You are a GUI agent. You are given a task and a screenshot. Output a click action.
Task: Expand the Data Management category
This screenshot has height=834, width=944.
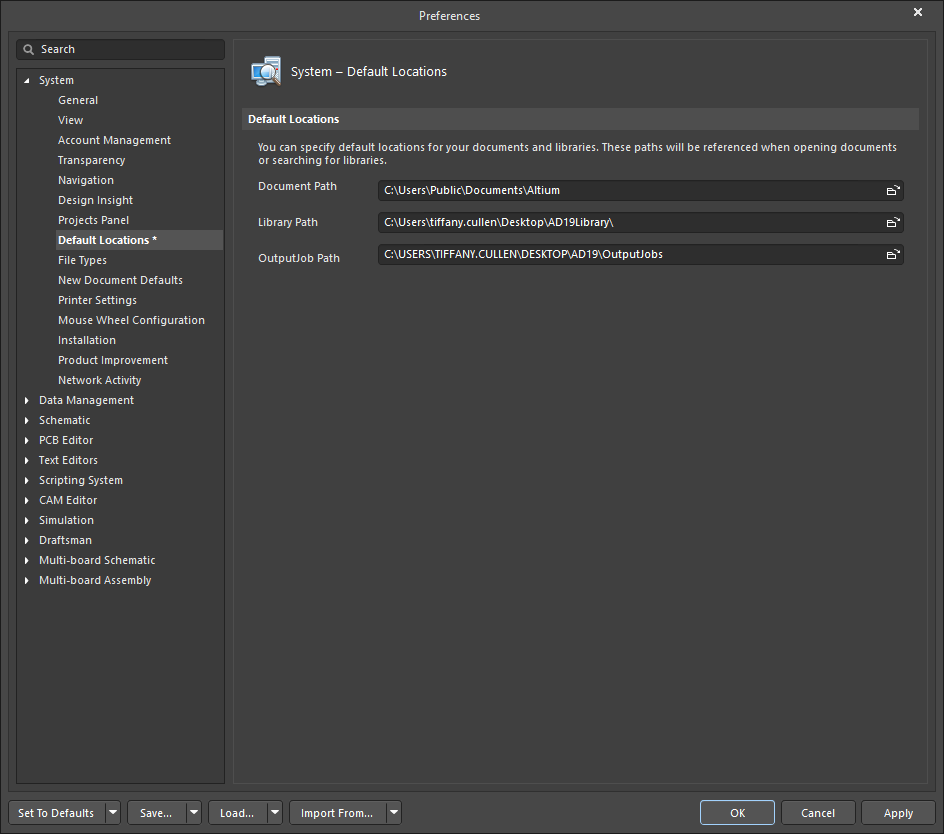point(27,400)
